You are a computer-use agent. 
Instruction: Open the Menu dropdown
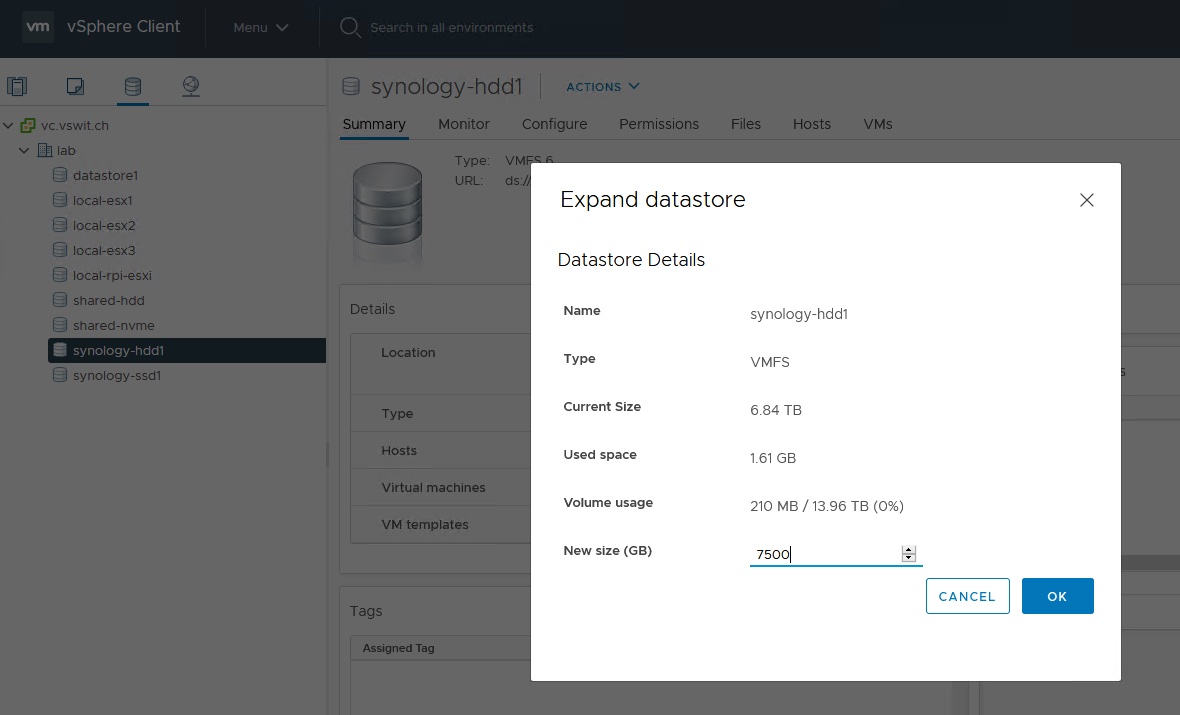261,28
